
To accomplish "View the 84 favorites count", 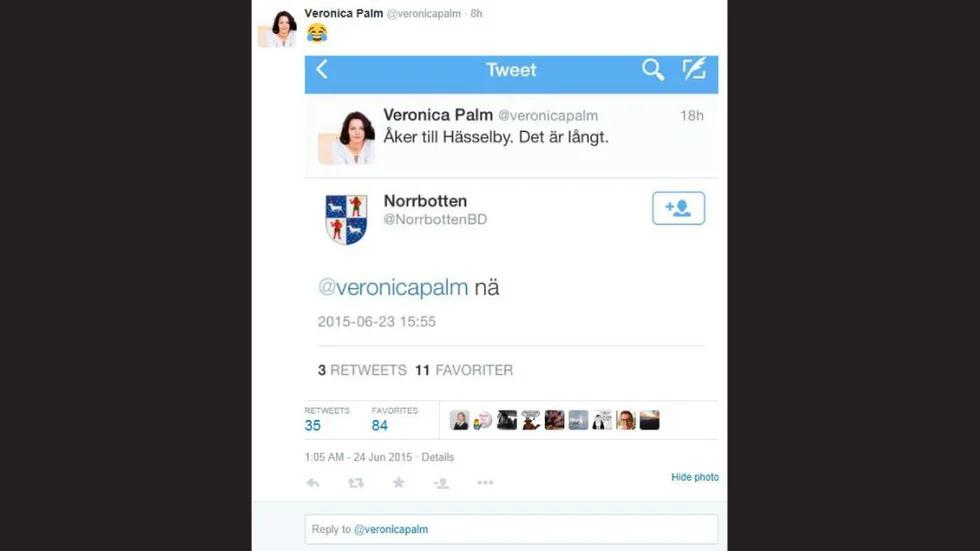I will (379, 425).
